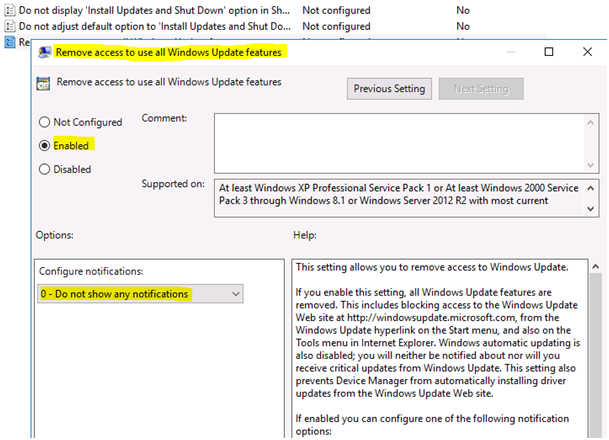Click the 'Help:' label

[x=304, y=235]
